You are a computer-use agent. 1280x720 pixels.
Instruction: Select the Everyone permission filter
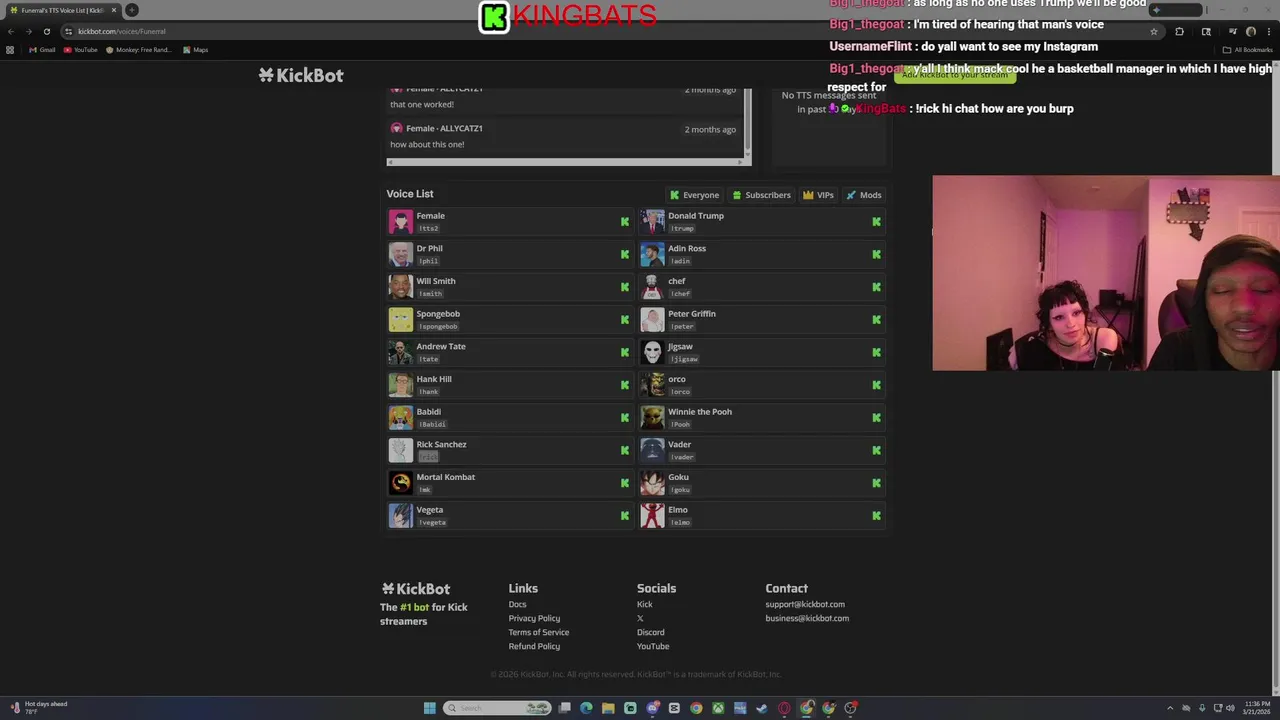pos(695,195)
